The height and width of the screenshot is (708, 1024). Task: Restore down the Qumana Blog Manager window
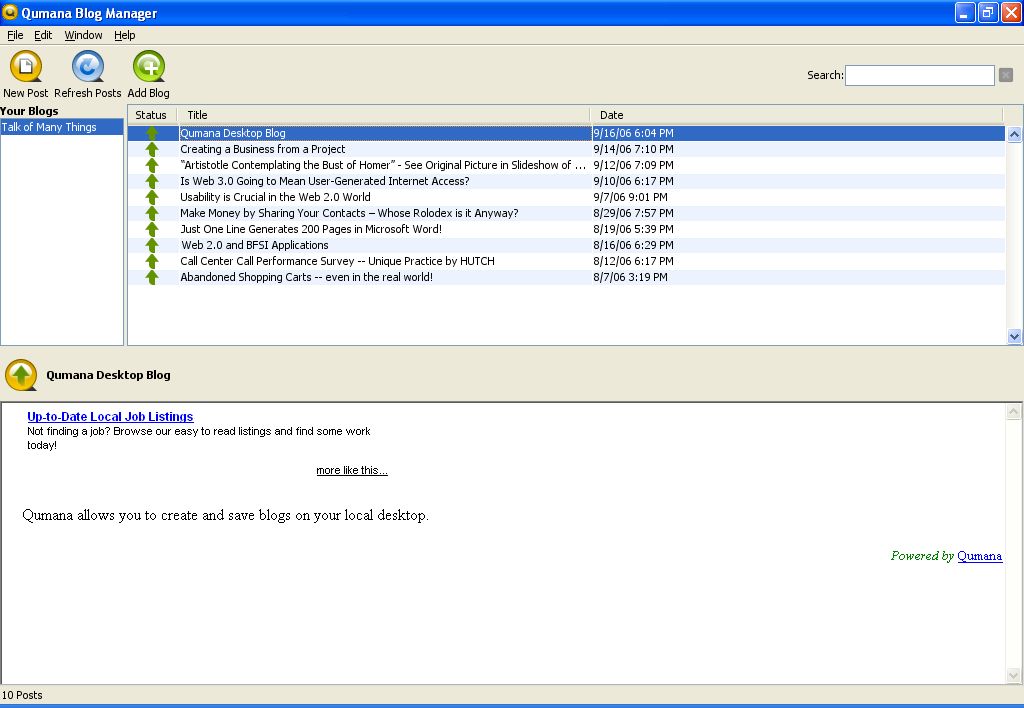point(987,12)
